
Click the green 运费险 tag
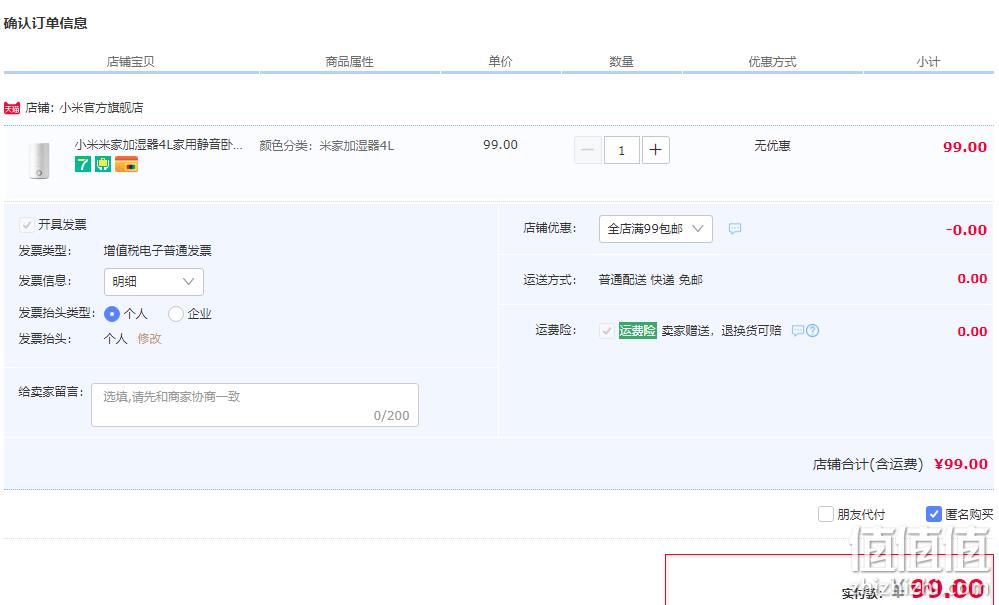point(637,331)
